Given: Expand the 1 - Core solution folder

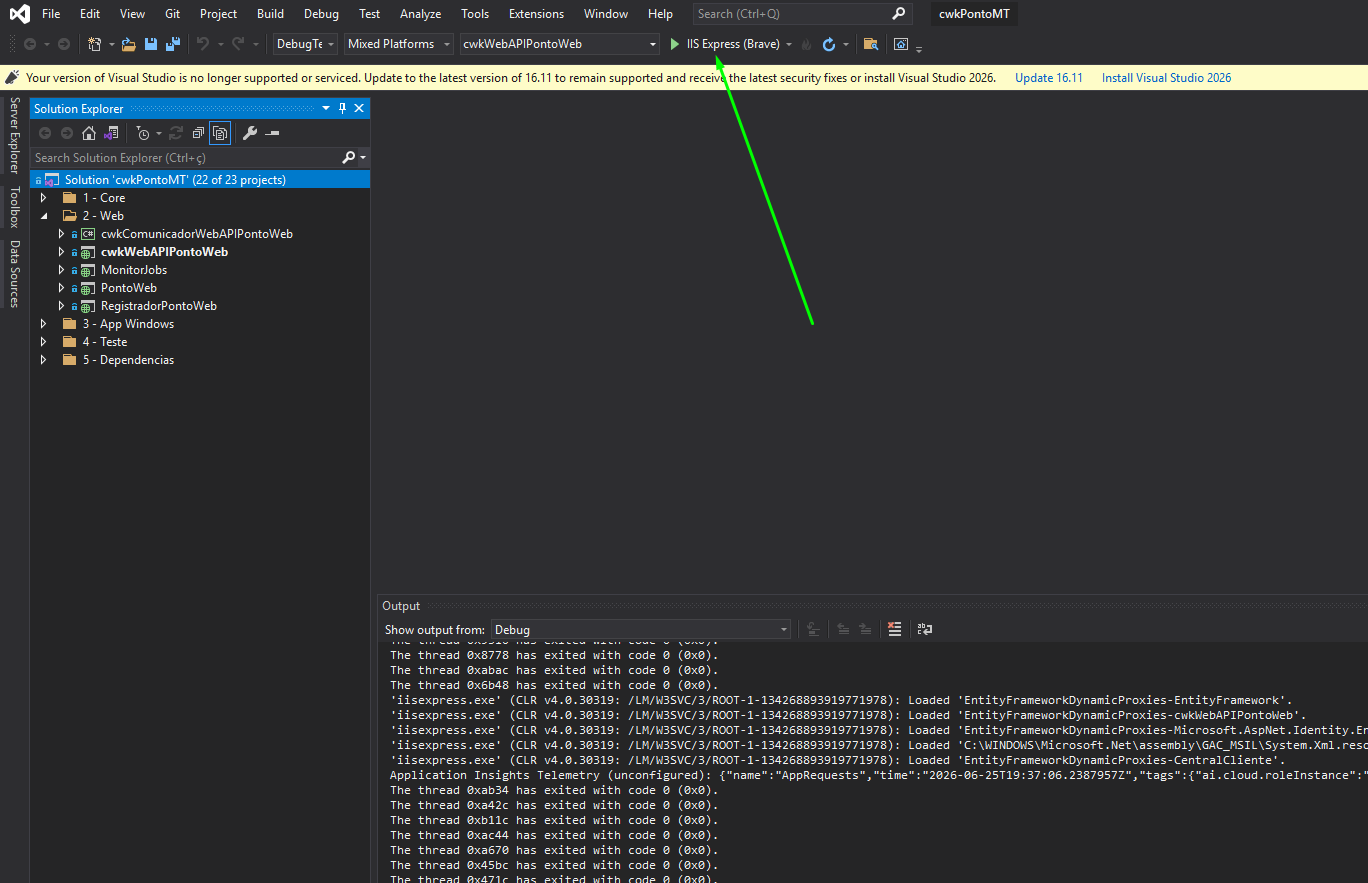Looking at the screenshot, I should point(43,198).
